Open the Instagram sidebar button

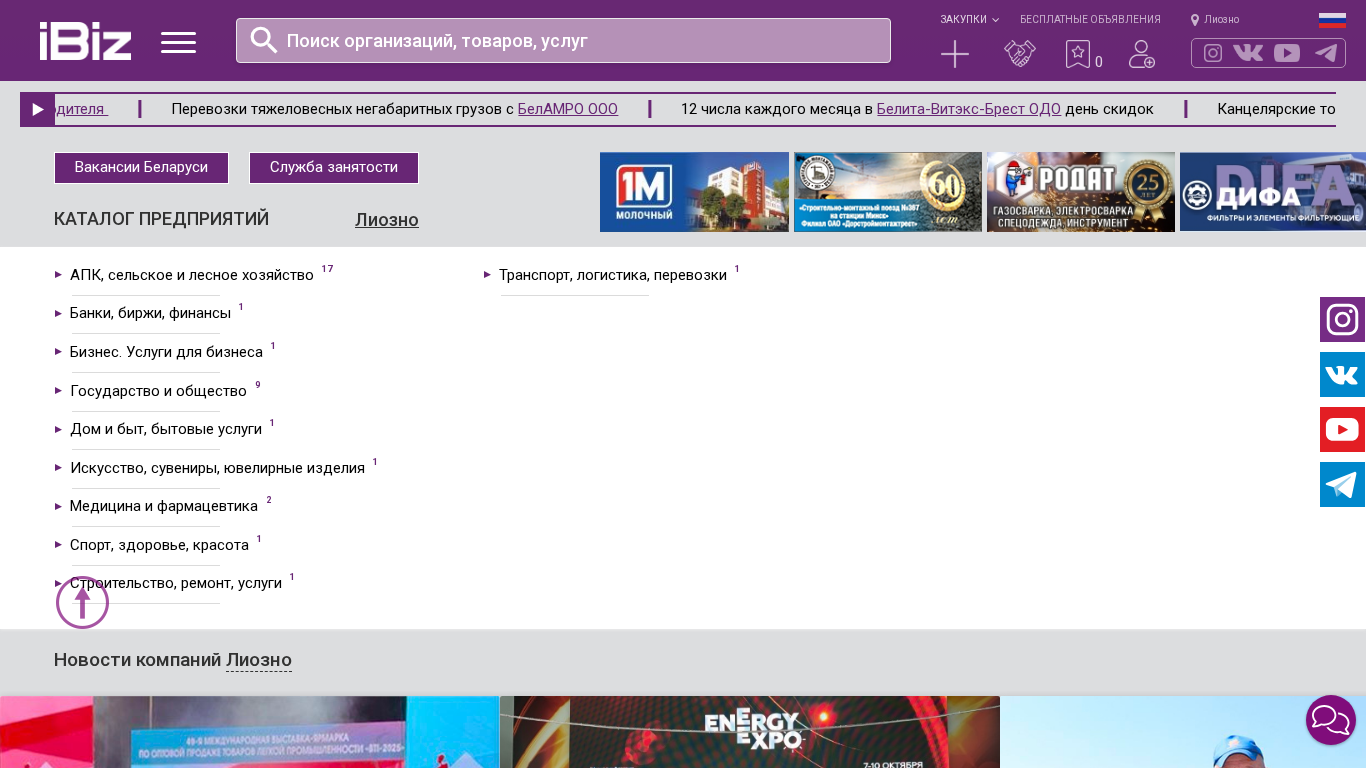[x=1342, y=320]
